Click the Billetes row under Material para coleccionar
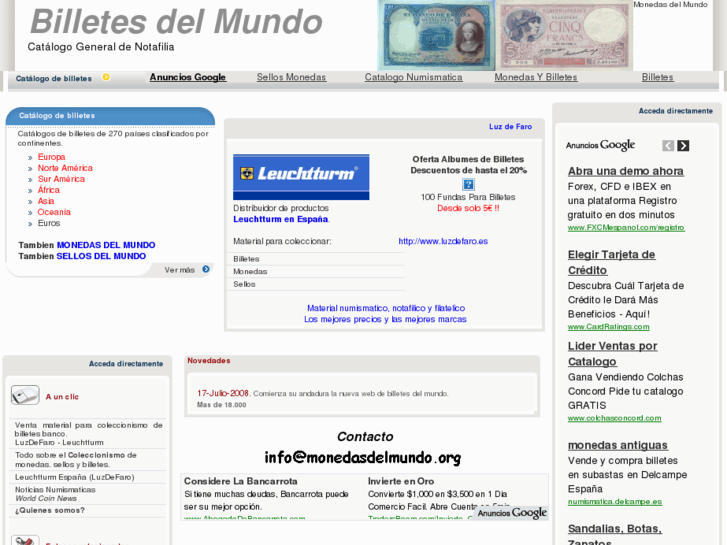Image resolution: width=727 pixels, height=545 pixels. coord(316,259)
